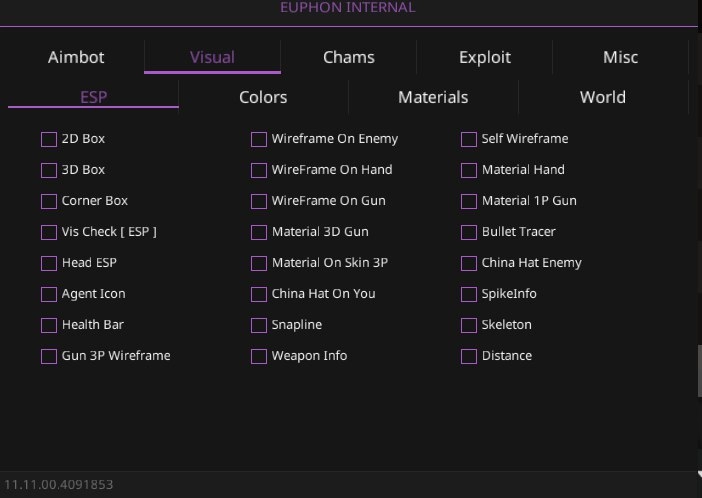Turn on the Skeleton checkbox
Viewport: 702px width, 498px height.
[x=468, y=325]
